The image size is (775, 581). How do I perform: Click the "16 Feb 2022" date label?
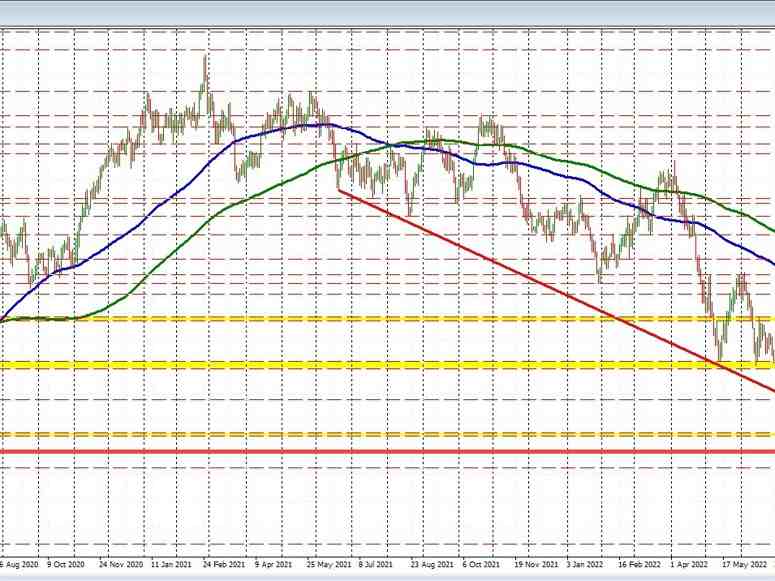[x=639, y=564]
